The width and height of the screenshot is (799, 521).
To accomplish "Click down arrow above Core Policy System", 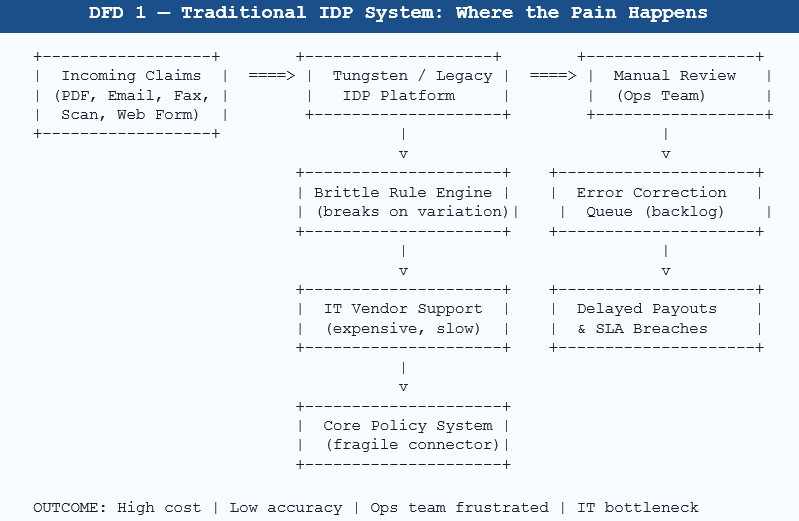I will point(403,377).
